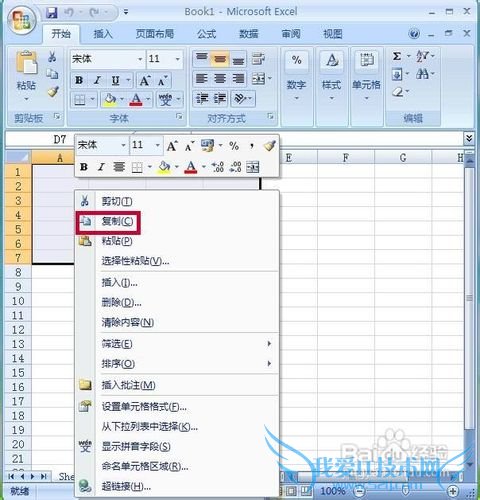Toggle Underline in the ribbon font group
The width and height of the screenshot is (480, 500).
(x=115, y=80)
